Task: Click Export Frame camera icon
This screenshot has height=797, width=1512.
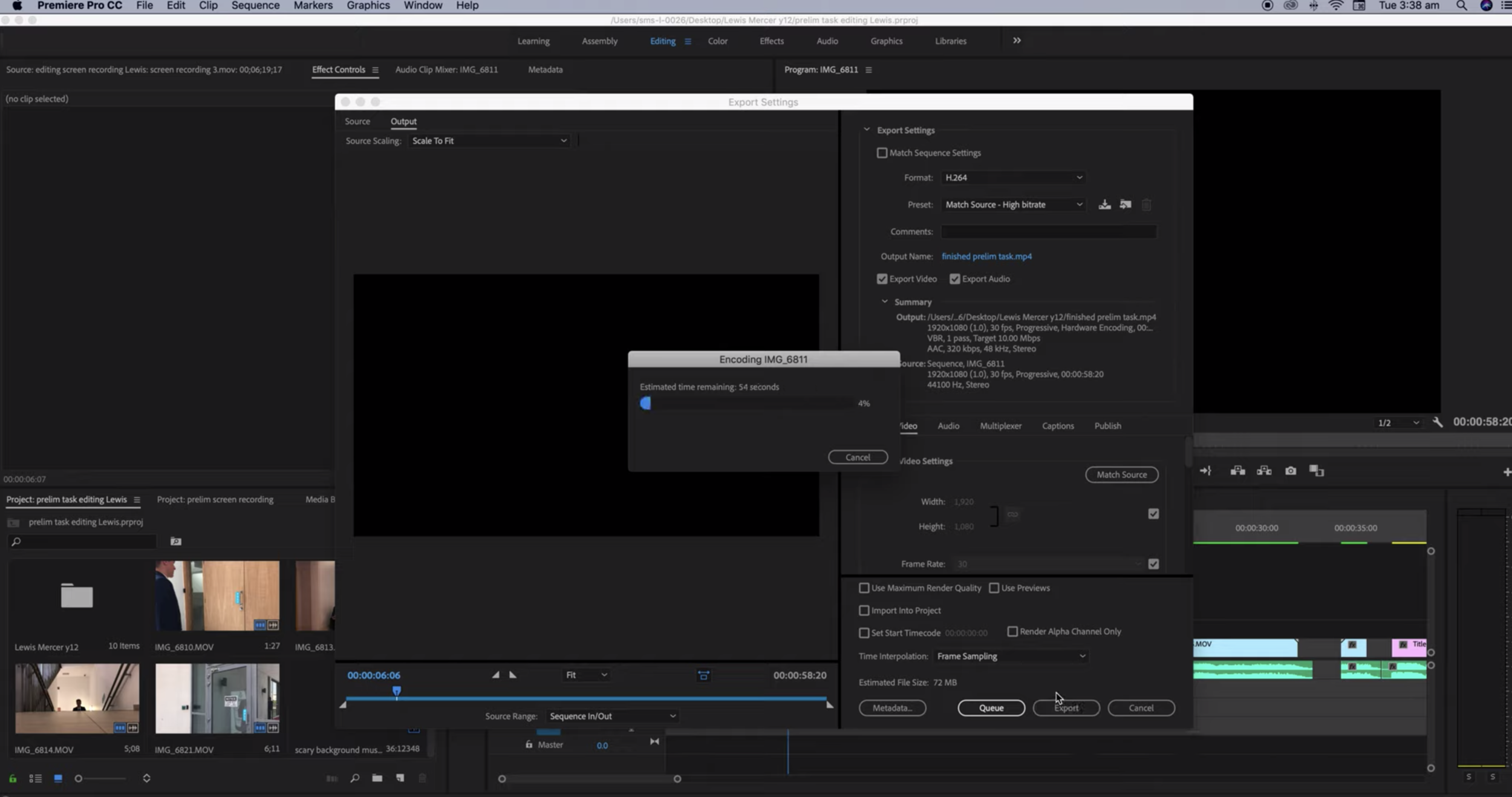Action: [1290, 471]
